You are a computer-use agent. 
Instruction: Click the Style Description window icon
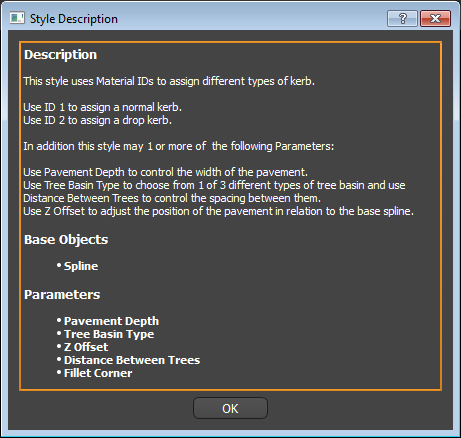[17, 18]
